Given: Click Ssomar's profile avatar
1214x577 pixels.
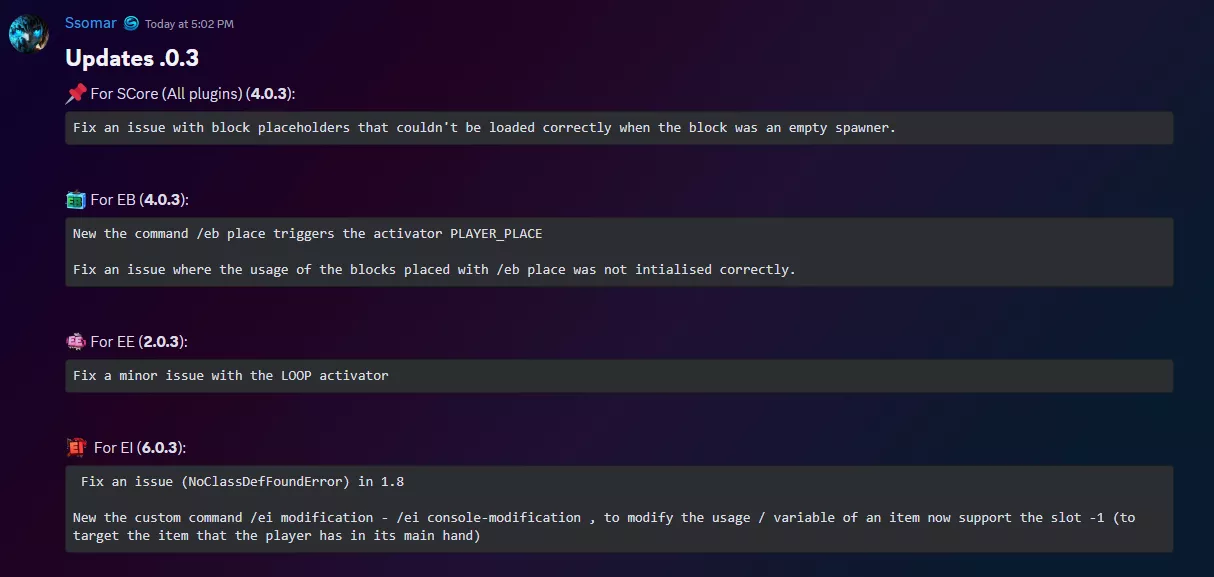Looking at the screenshot, I should click(x=28, y=33).
